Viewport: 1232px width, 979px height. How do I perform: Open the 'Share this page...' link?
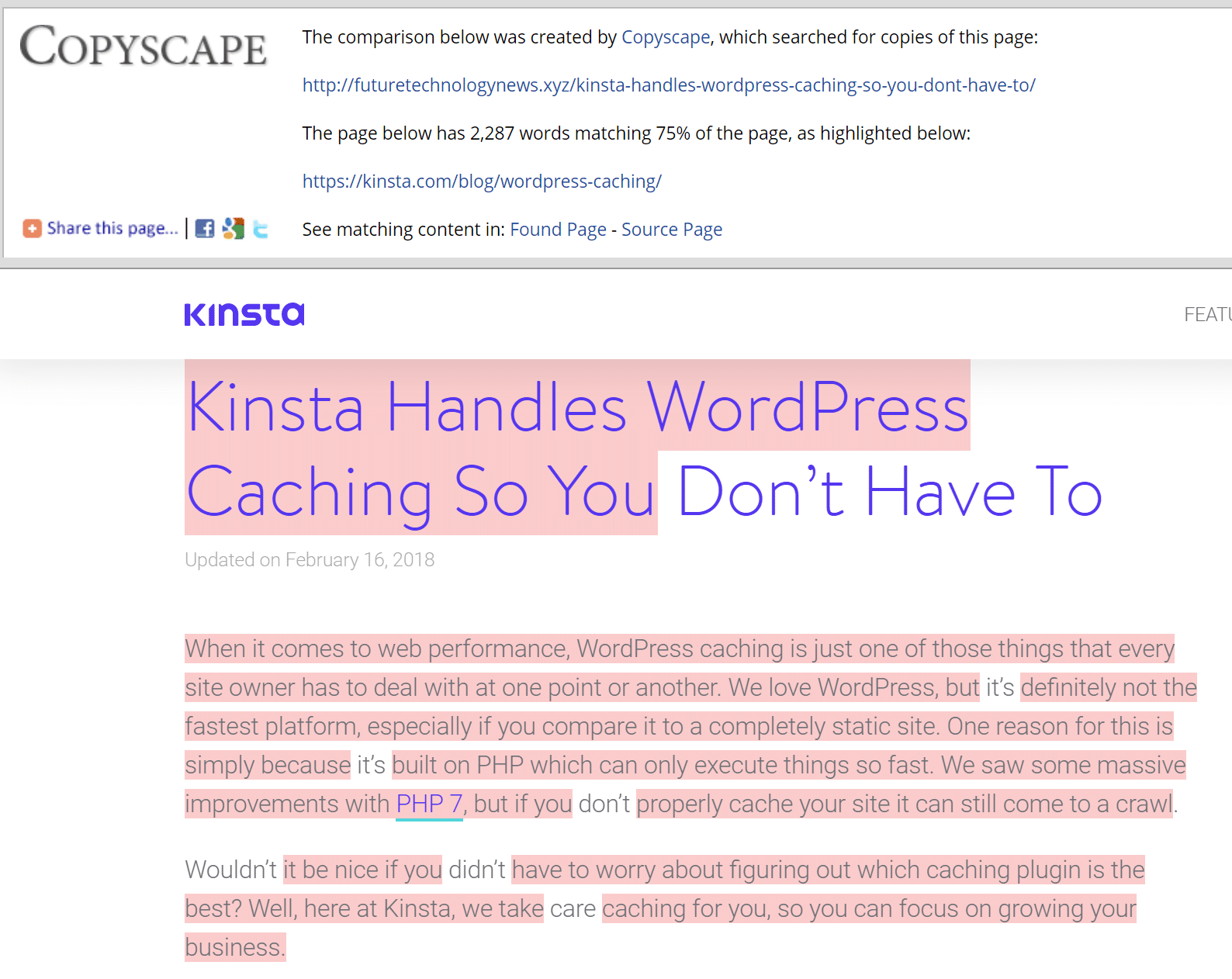click(112, 228)
